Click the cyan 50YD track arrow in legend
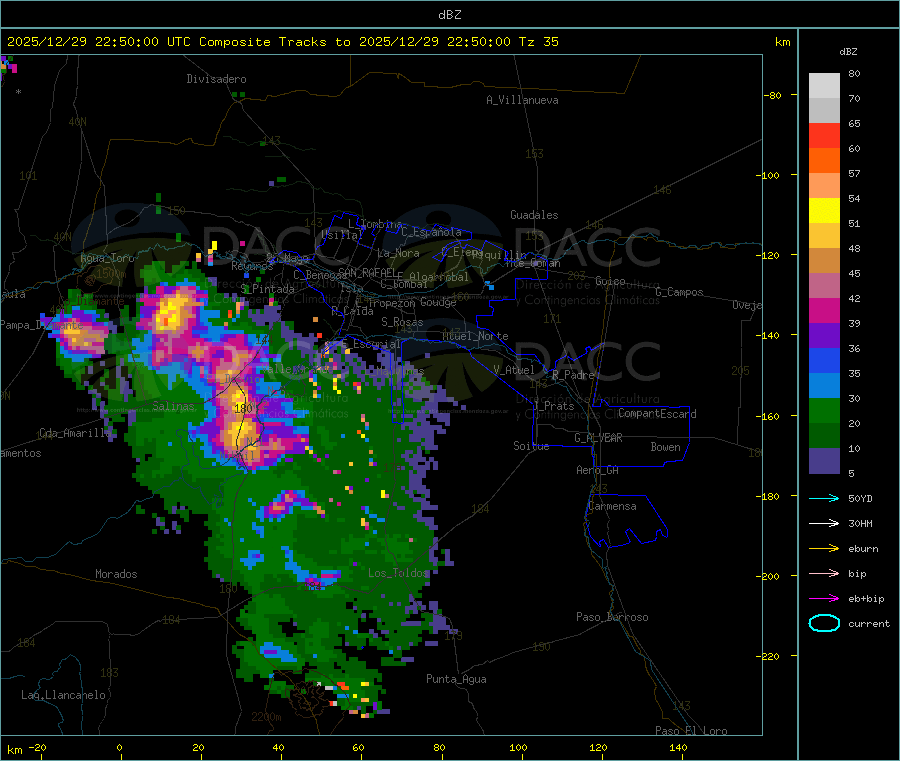 click(824, 498)
